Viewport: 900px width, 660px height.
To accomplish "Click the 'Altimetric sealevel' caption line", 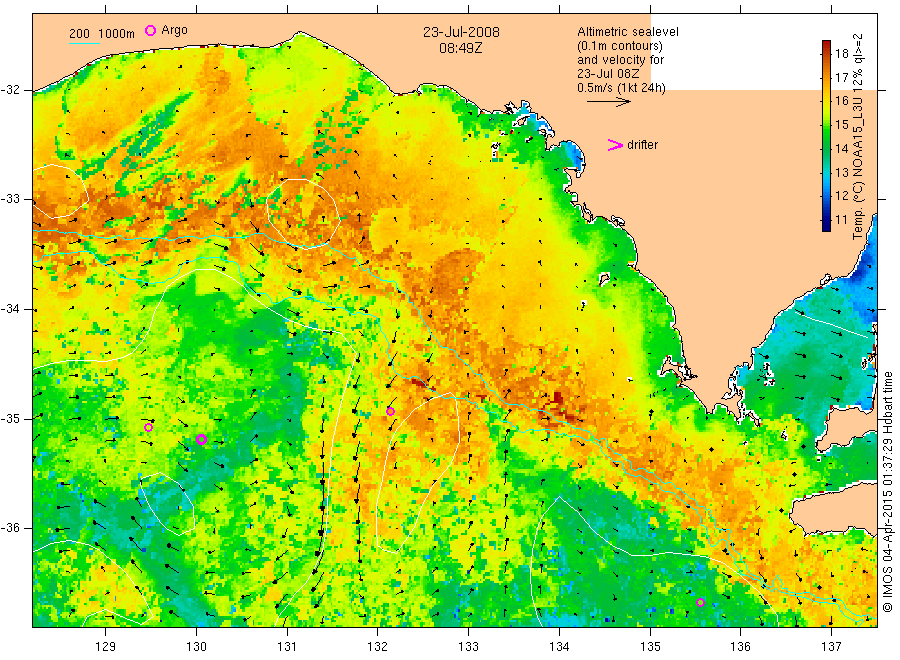I will [628, 32].
